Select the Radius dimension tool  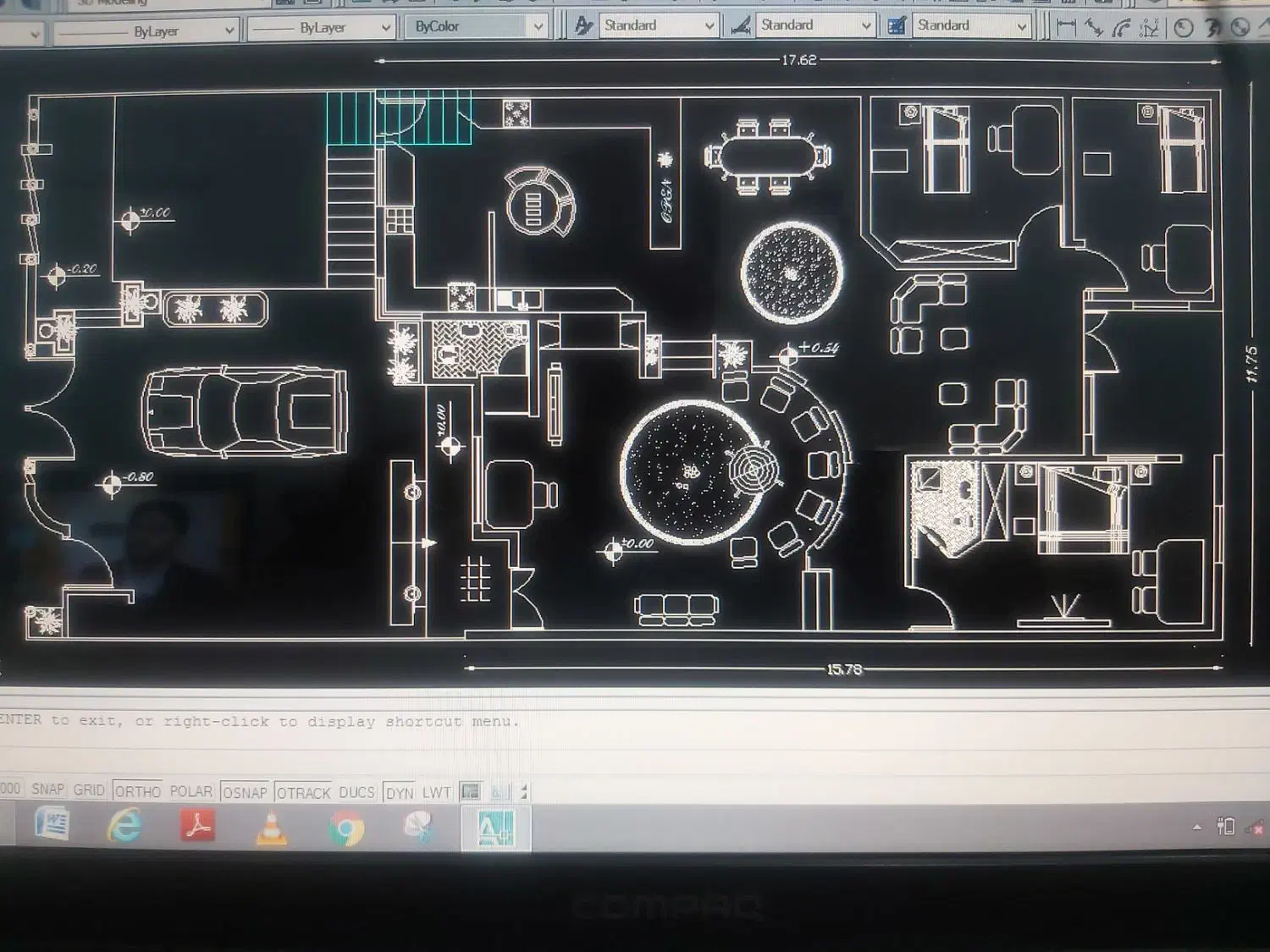point(1184,28)
